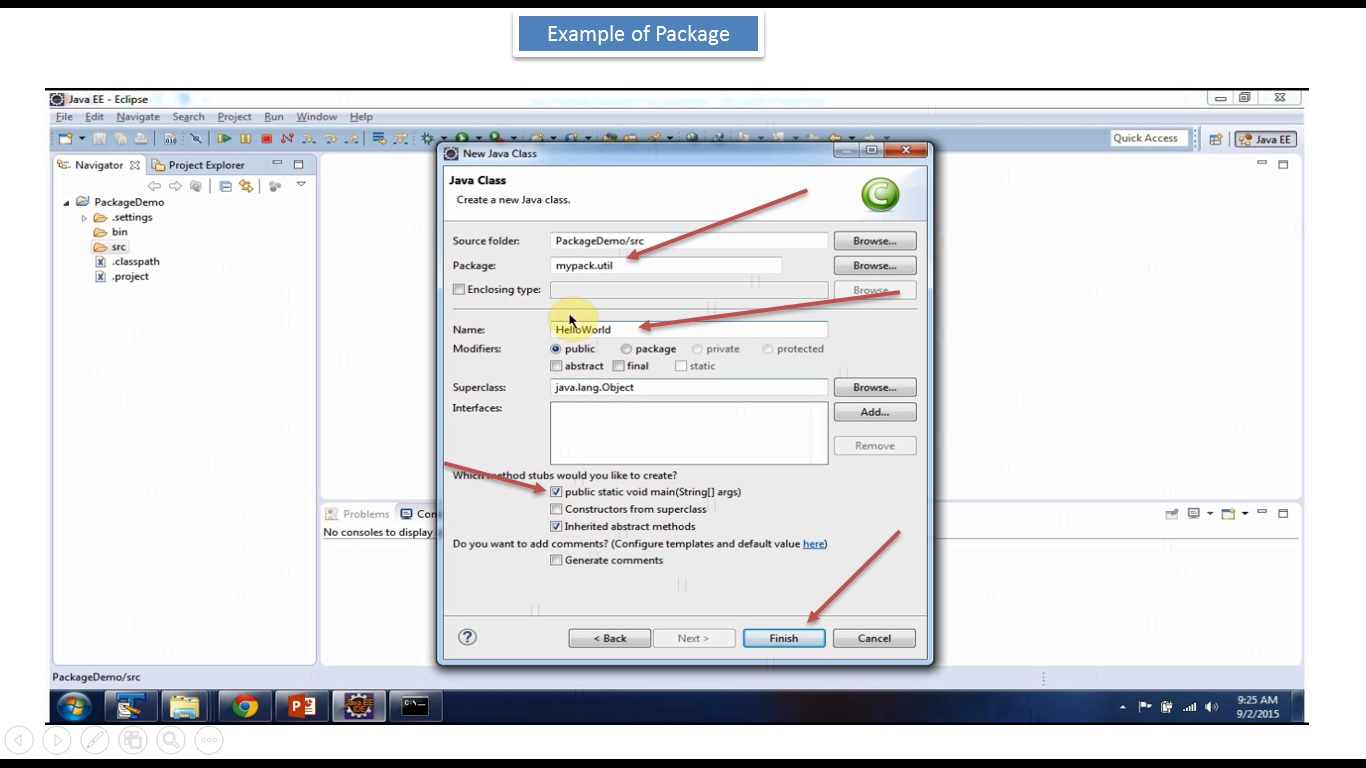Click Navigator Back arrow icon

154,186
